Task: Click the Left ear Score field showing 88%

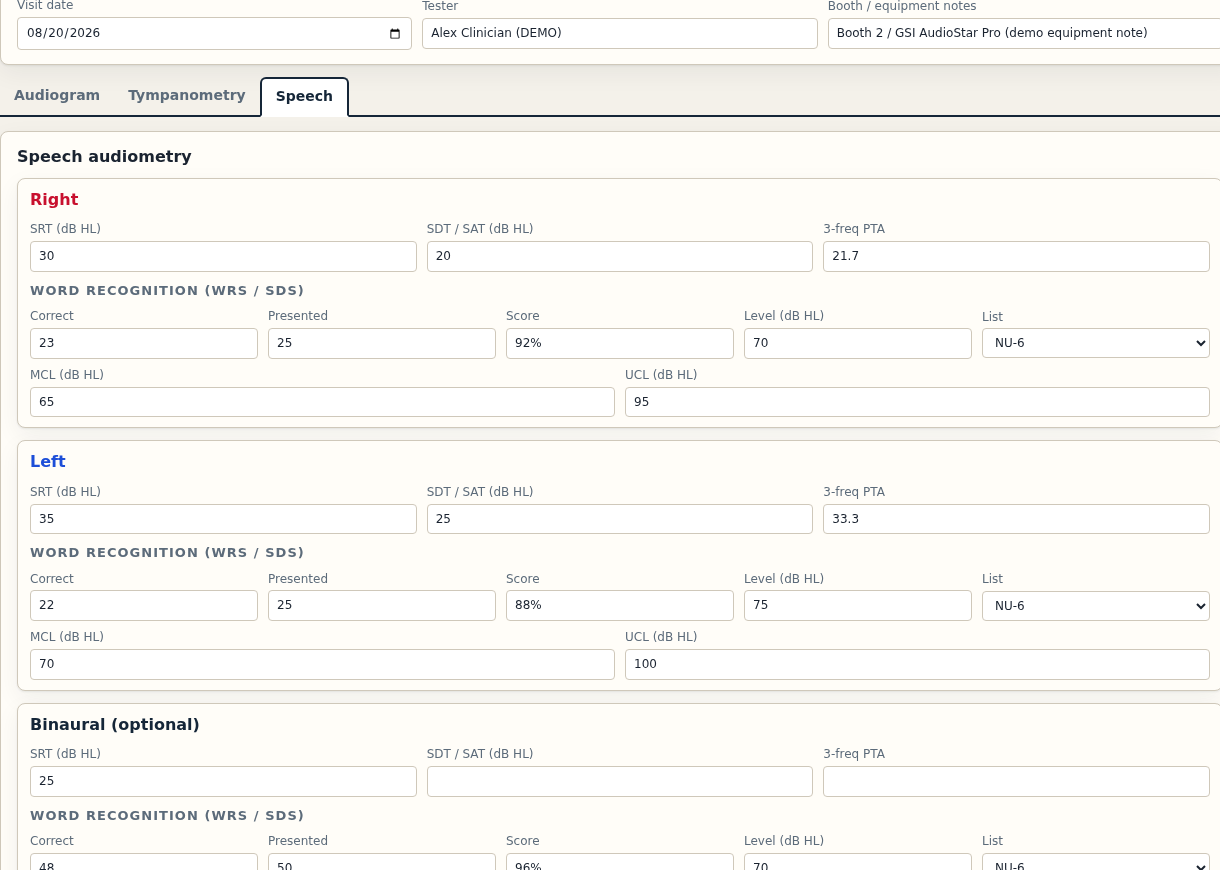Action: point(620,605)
